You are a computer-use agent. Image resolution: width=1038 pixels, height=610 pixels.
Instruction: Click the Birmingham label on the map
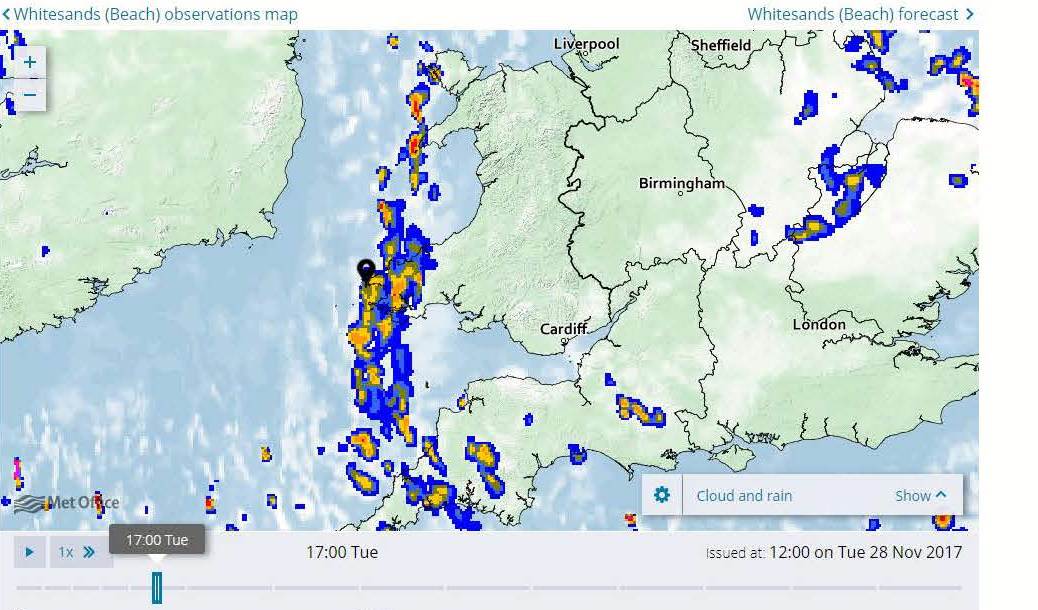click(681, 183)
